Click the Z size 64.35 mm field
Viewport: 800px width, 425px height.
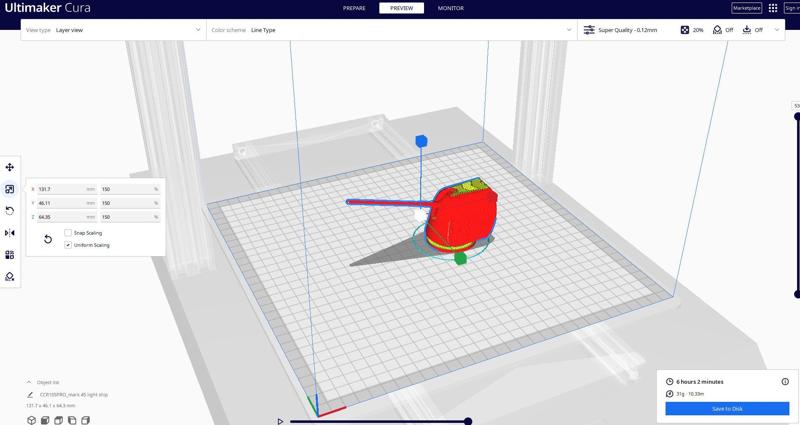67,217
